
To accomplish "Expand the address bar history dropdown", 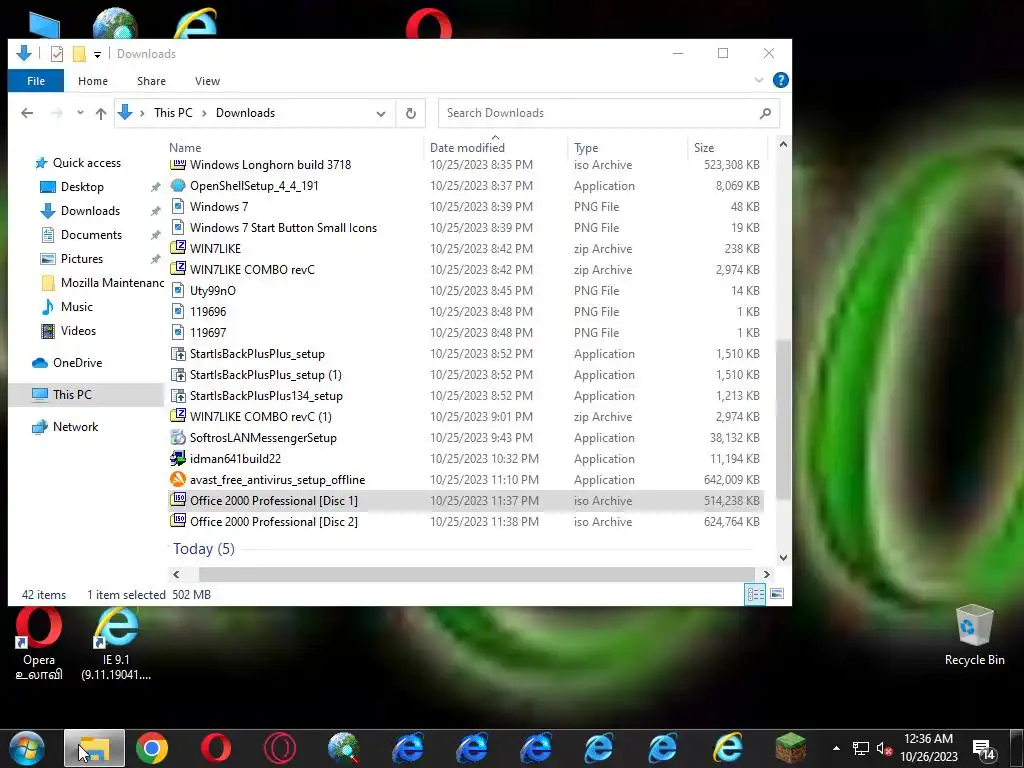I will point(381,113).
